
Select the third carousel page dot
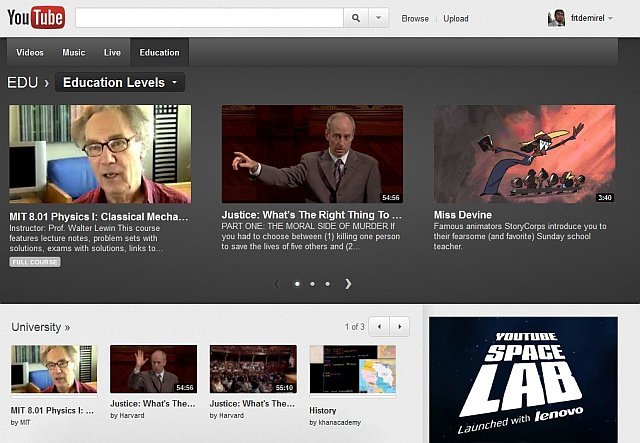[x=328, y=284]
